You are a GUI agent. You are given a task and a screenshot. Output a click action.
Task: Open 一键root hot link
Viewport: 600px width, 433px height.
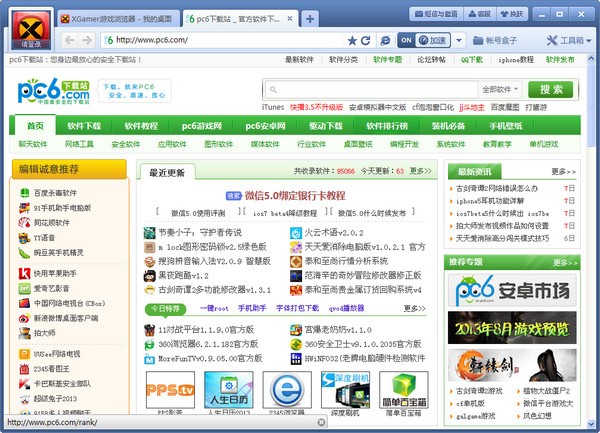pos(214,308)
